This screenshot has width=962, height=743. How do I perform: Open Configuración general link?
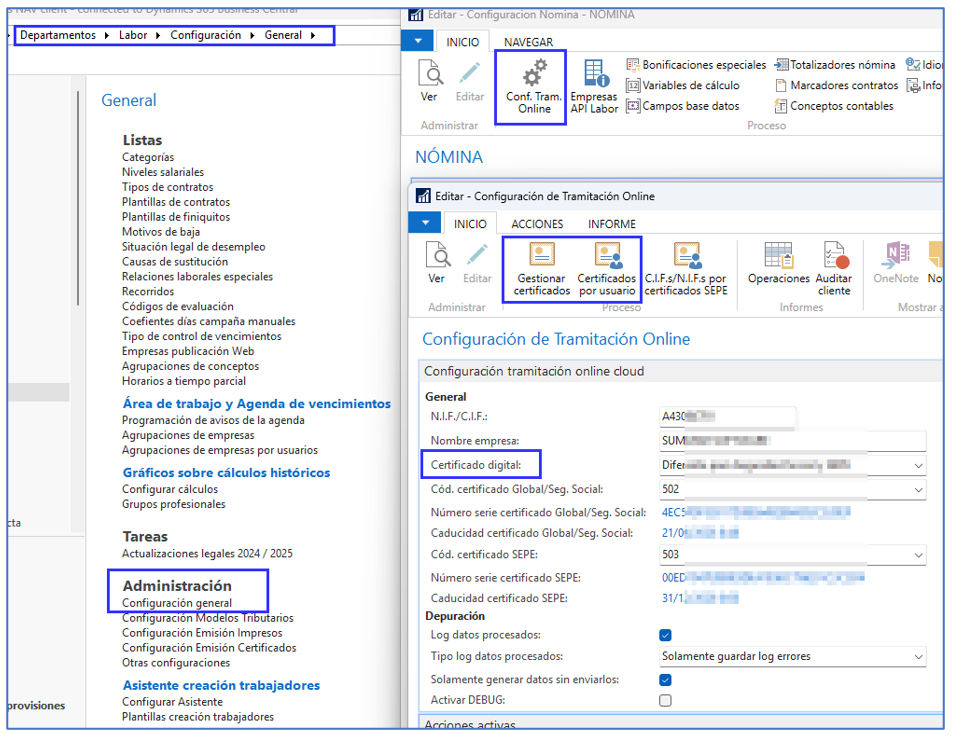tap(177, 603)
